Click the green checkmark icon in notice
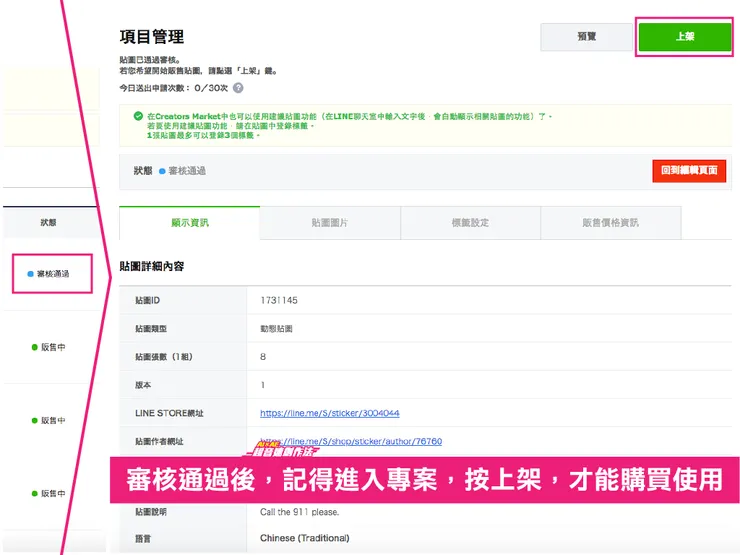The width and height of the screenshot is (740, 555). [x=138, y=116]
